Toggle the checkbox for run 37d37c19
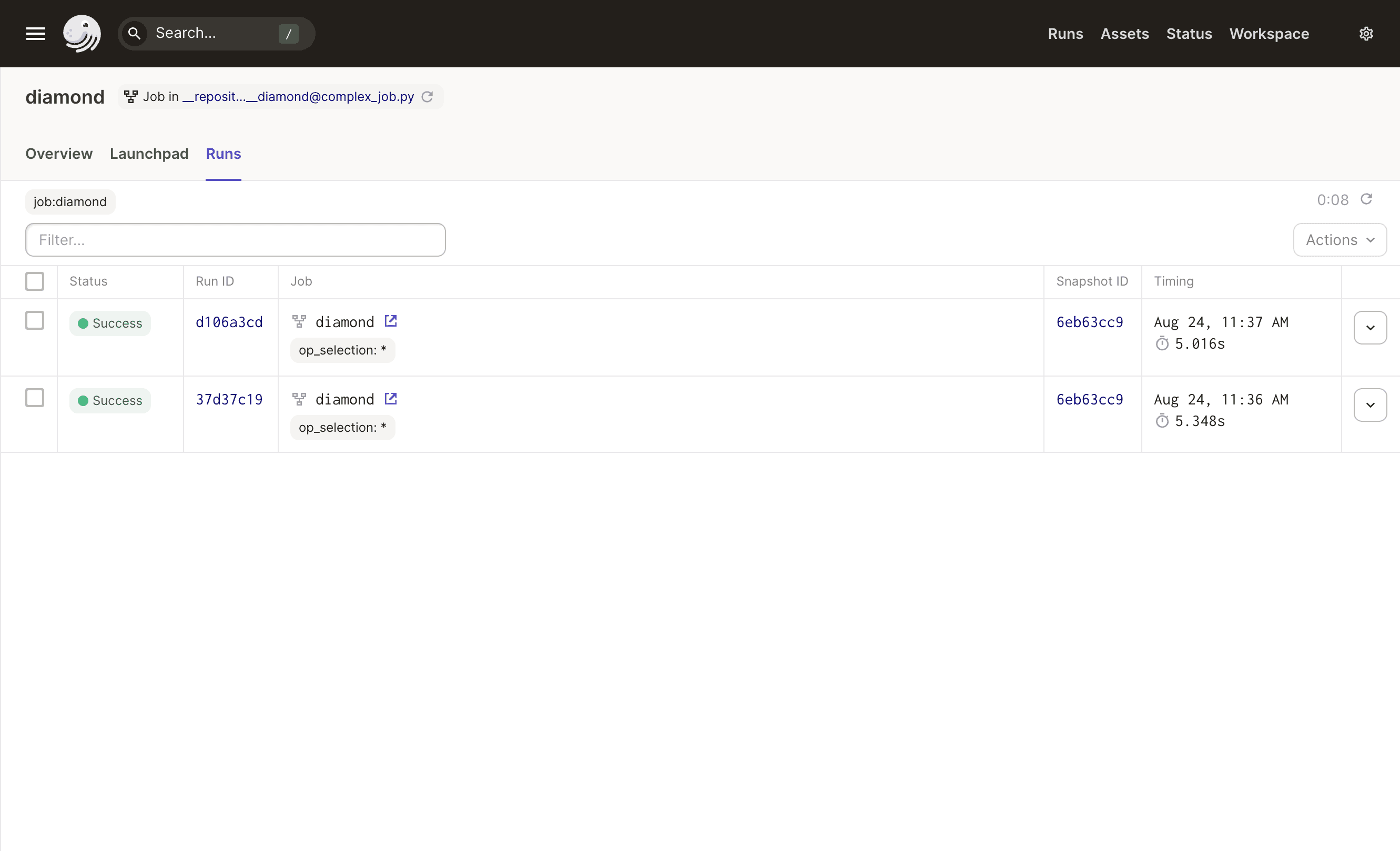 [35, 398]
